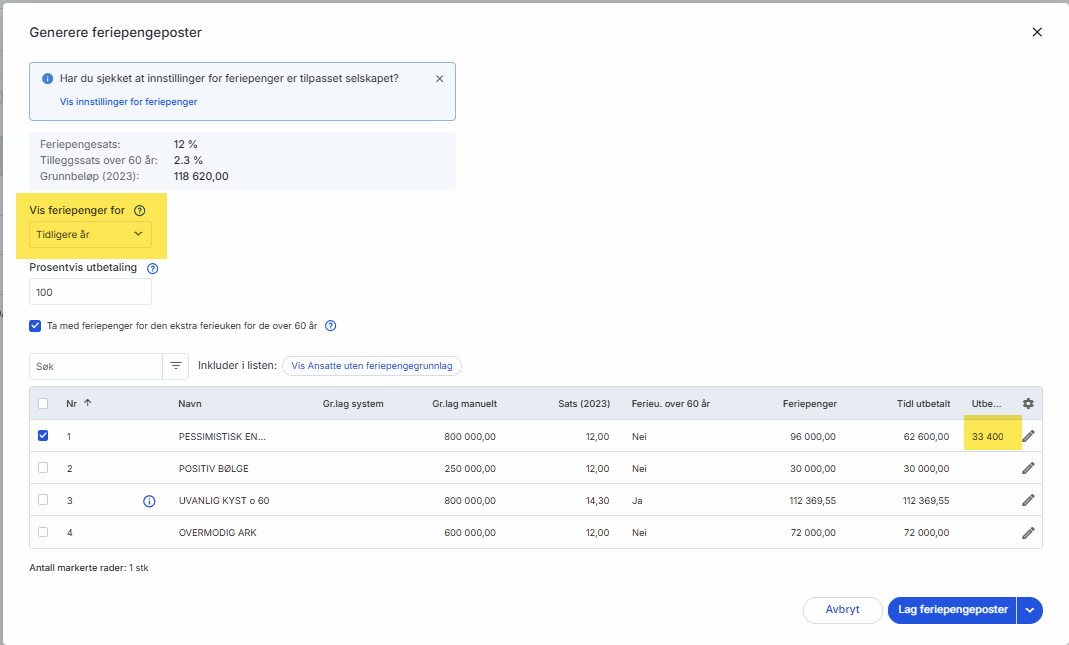Edit the POSITIV BØLGE row with pencil icon
1069x645 pixels.
coord(1028,468)
